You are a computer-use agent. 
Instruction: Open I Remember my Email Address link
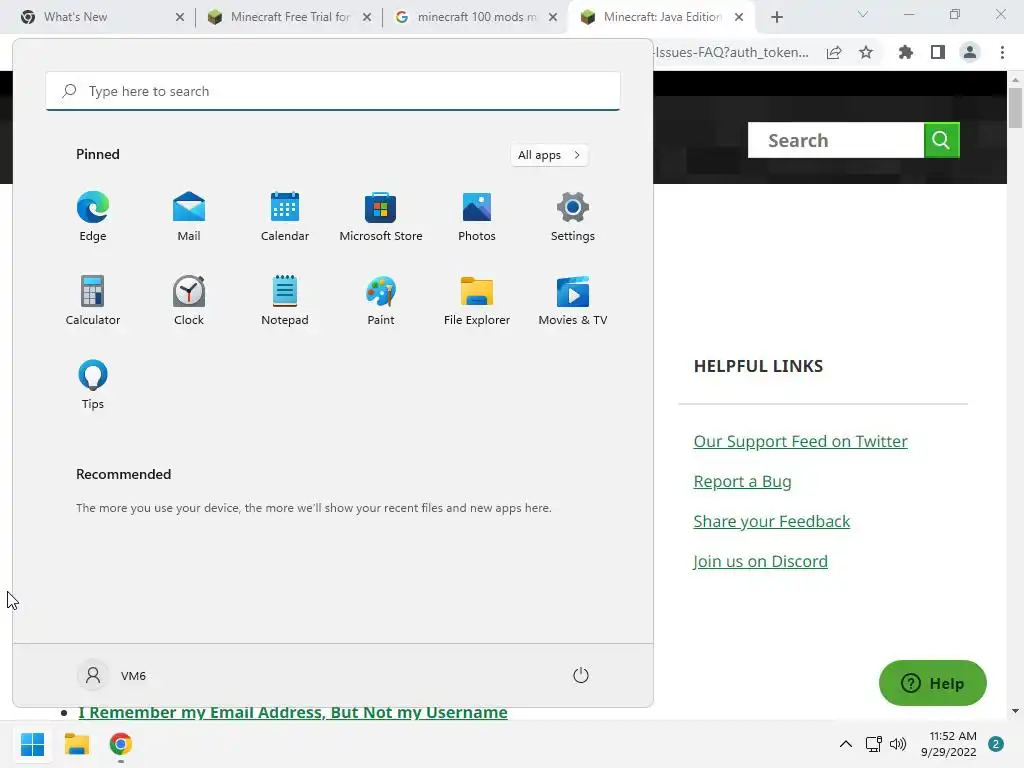(x=293, y=712)
